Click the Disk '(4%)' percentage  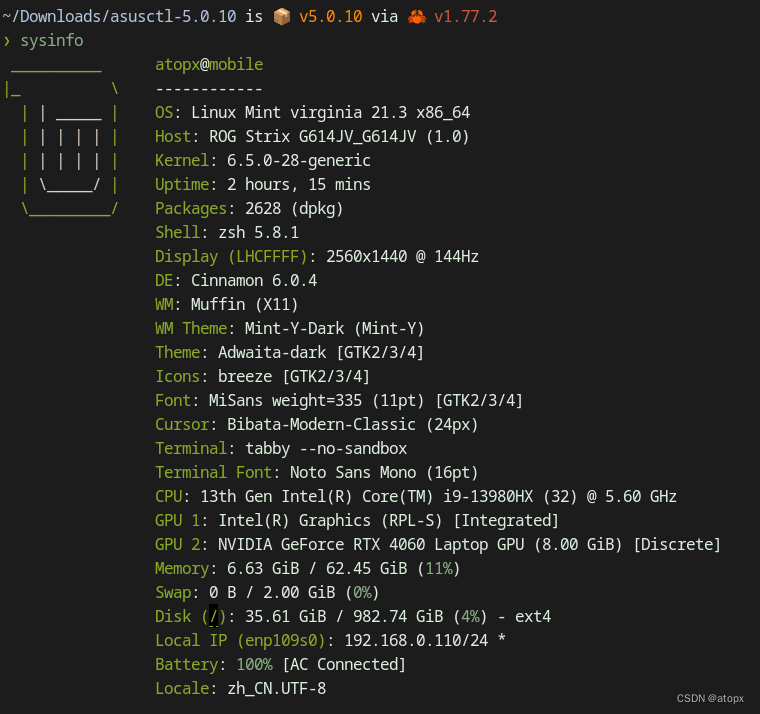point(470,617)
